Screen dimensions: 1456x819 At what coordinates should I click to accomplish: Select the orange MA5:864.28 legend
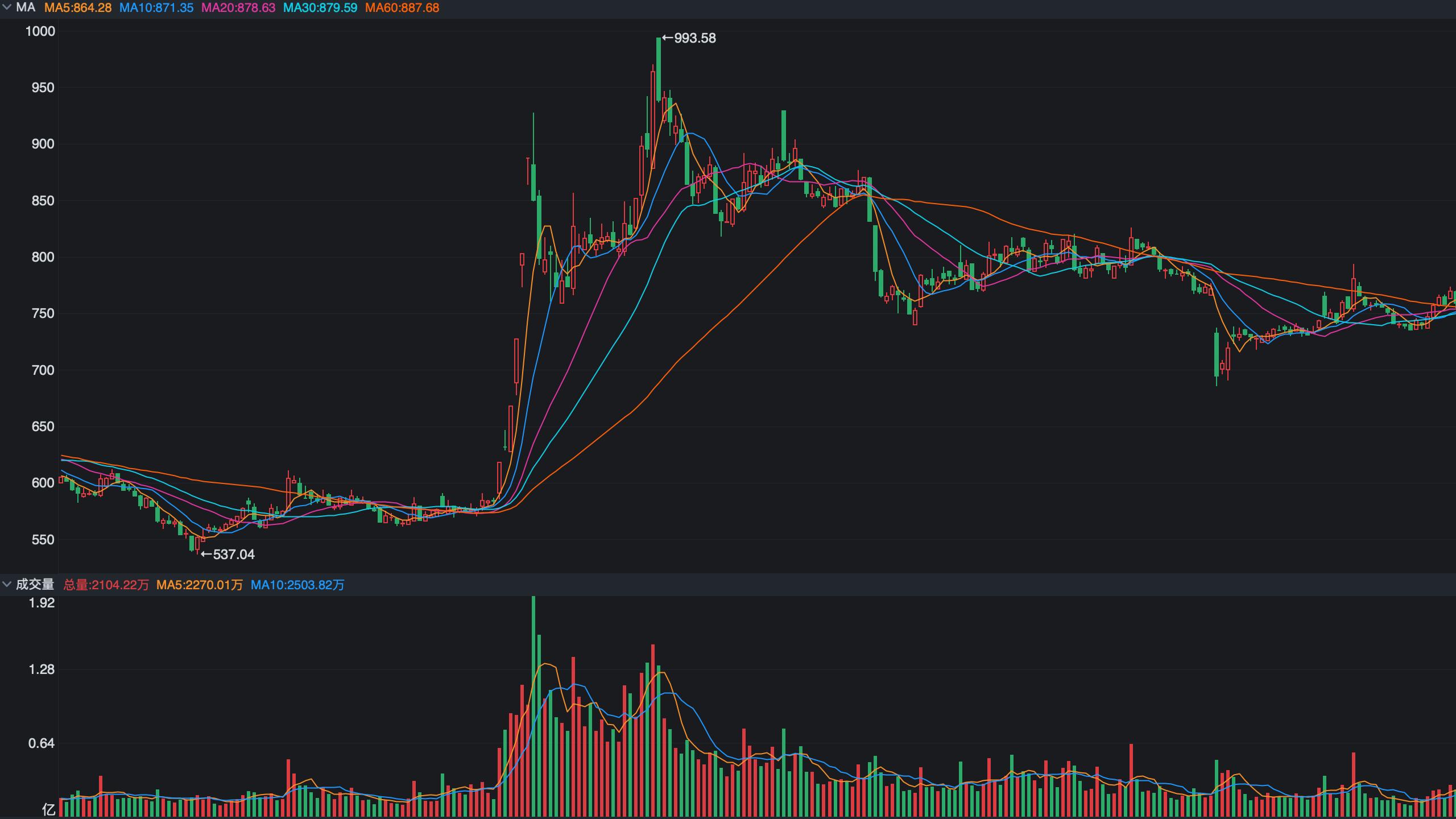coord(78,8)
